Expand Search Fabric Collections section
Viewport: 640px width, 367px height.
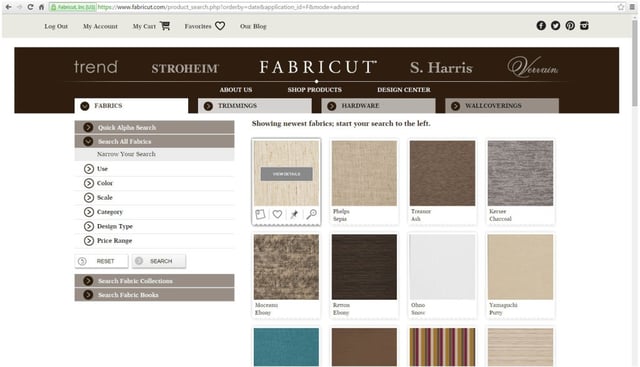[x=154, y=281]
